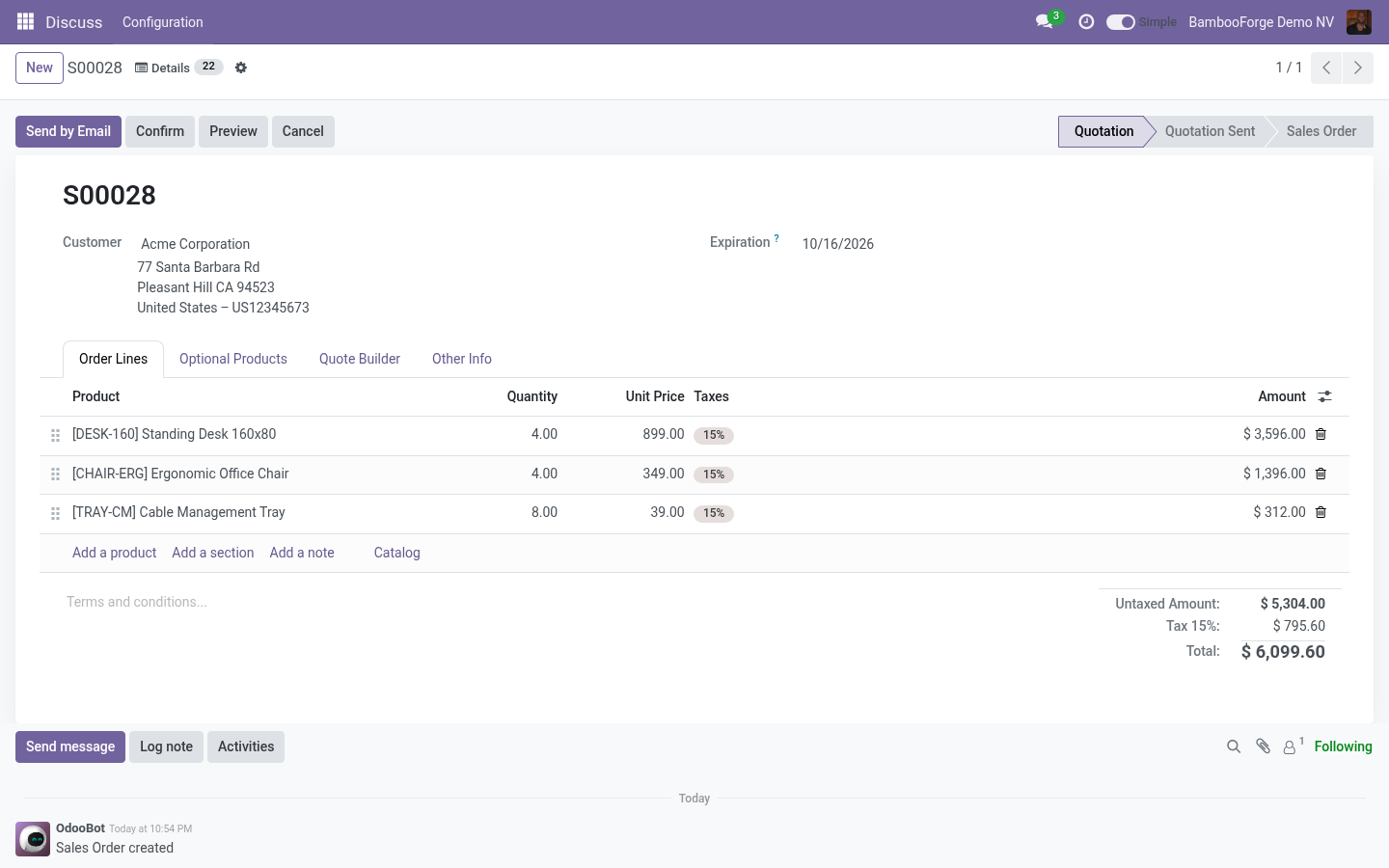Search messages with the chatter magnifier icon
This screenshot has height=868, width=1389.
point(1234,746)
